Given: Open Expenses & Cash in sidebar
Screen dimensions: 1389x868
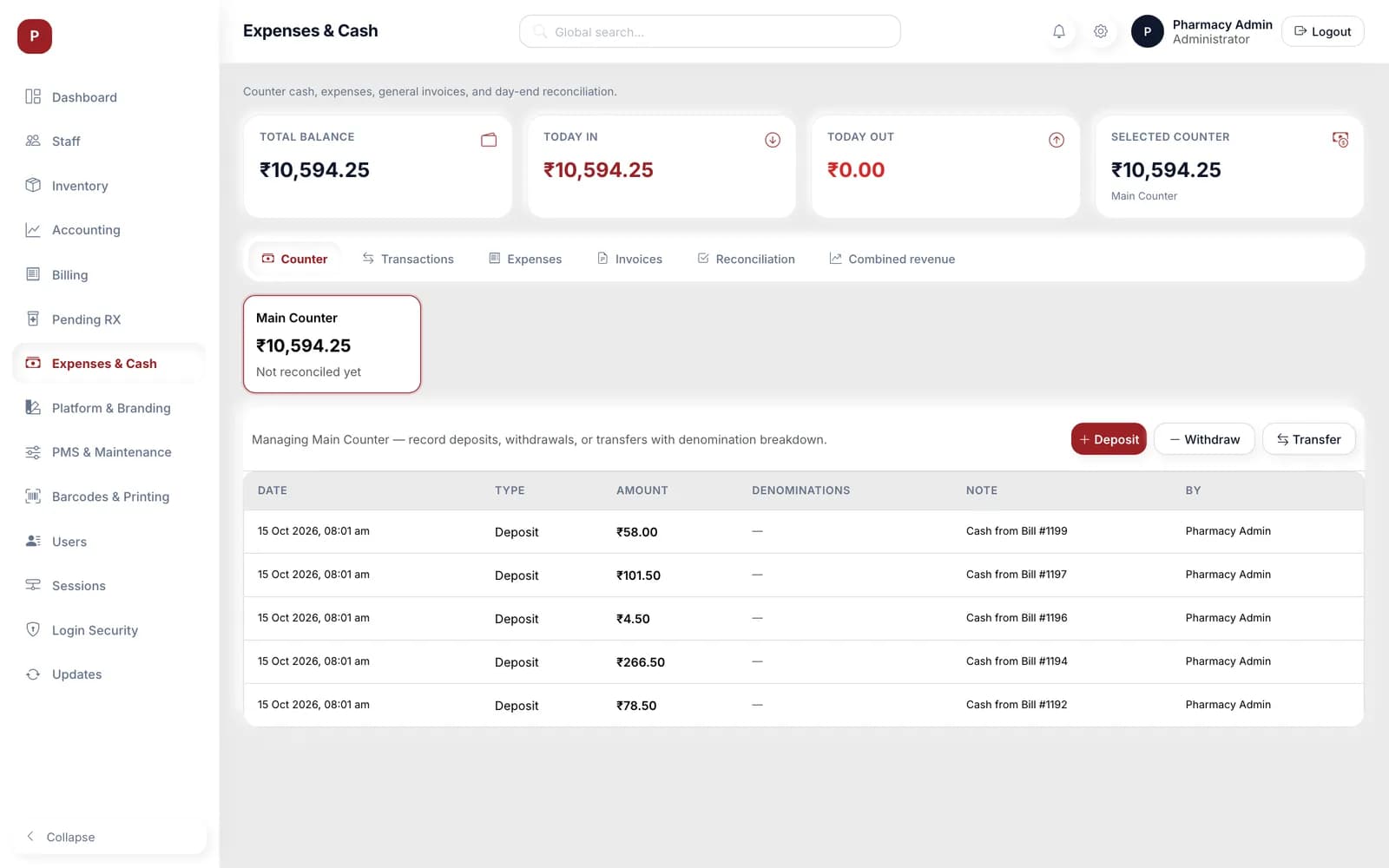Looking at the screenshot, I should click(x=109, y=363).
